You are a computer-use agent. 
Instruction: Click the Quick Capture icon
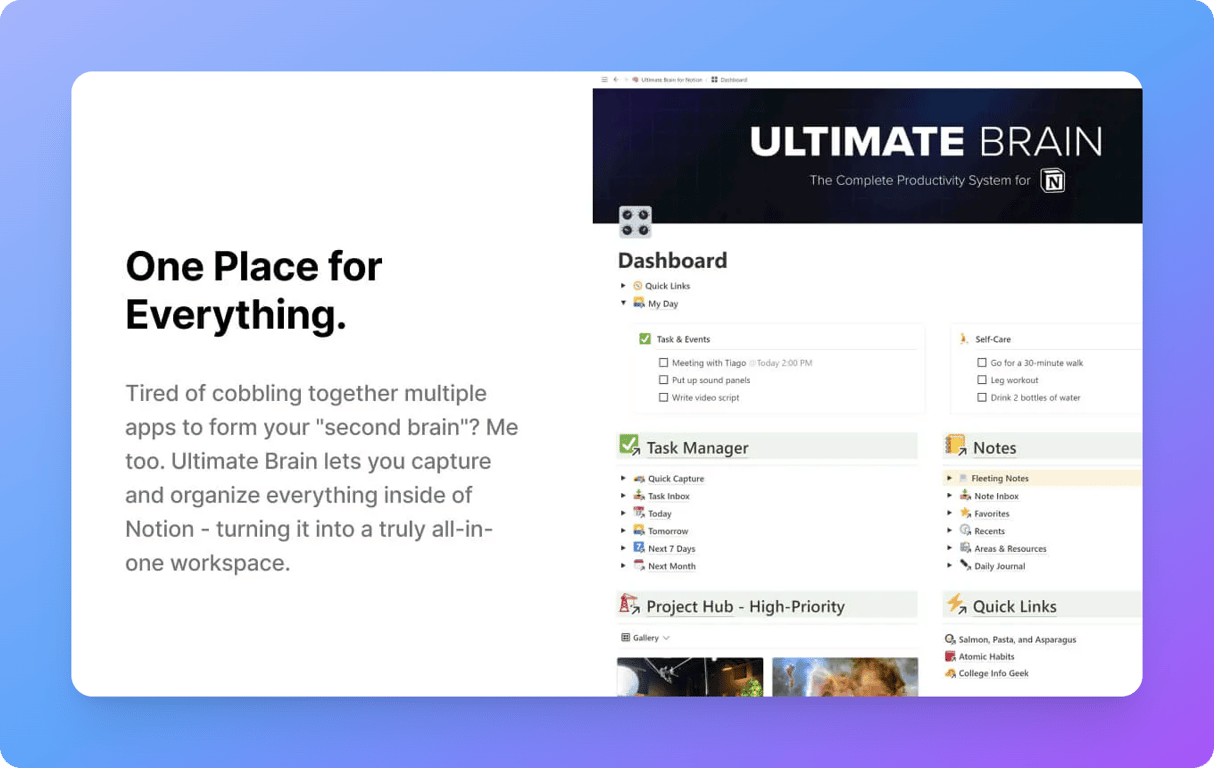(639, 478)
